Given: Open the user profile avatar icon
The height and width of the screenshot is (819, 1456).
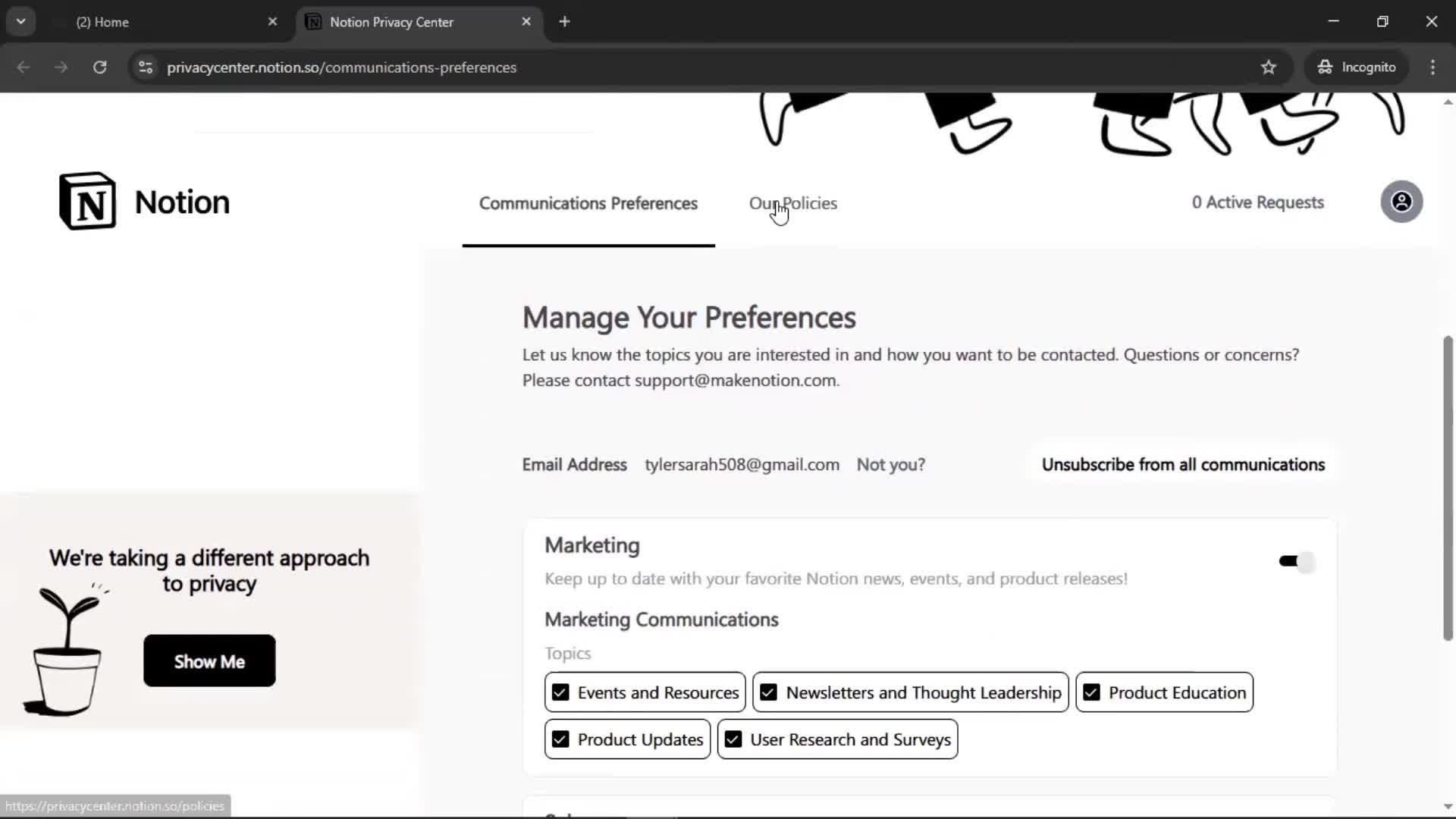Looking at the screenshot, I should pos(1401,202).
